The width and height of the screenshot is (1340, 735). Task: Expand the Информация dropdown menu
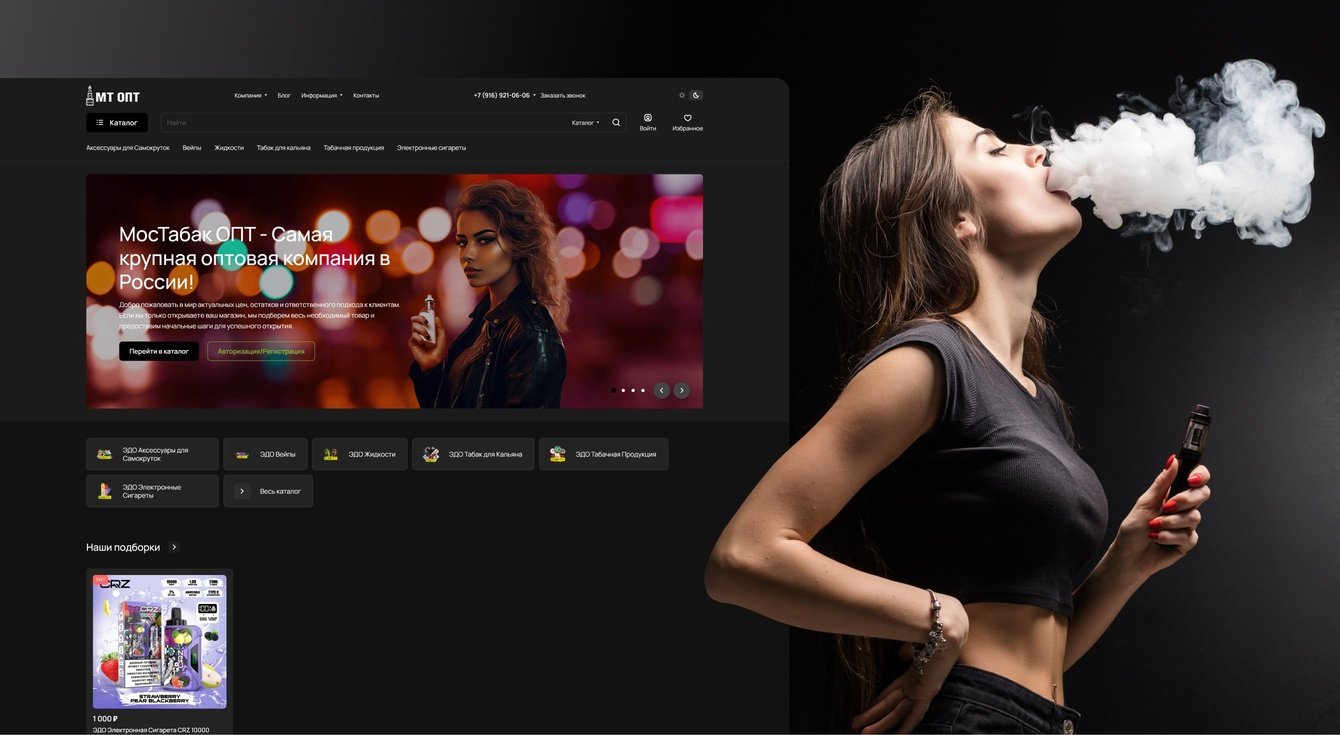[x=322, y=96]
